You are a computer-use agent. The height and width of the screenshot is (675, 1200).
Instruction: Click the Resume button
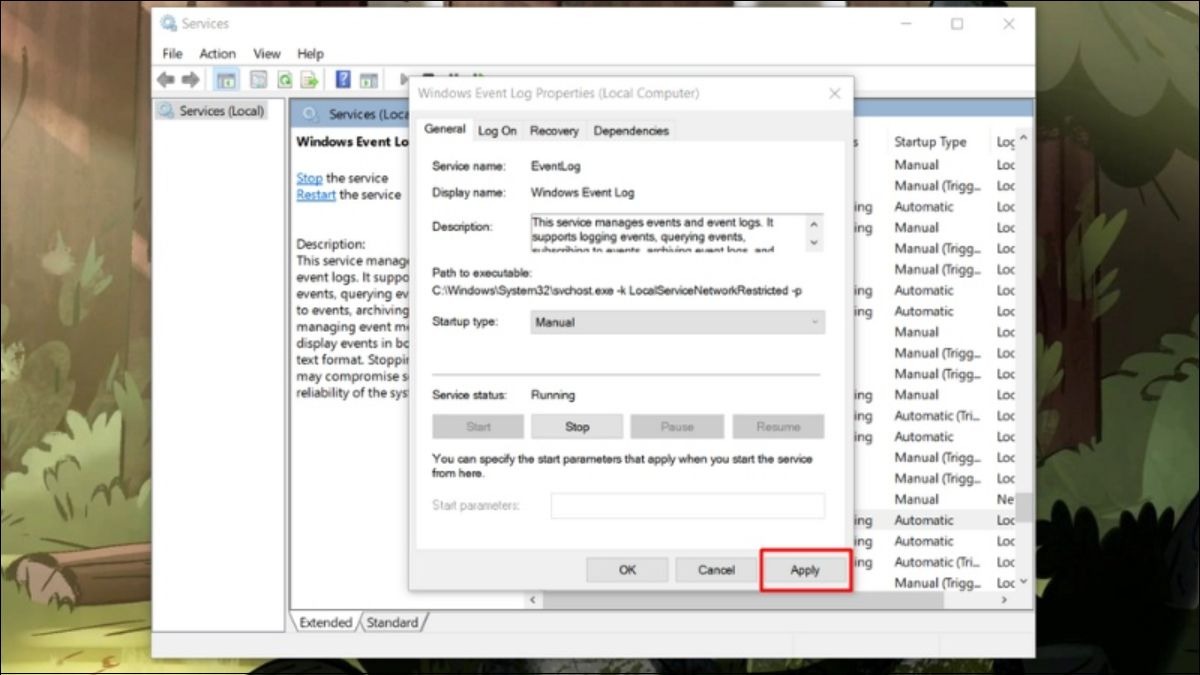tap(778, 427)
